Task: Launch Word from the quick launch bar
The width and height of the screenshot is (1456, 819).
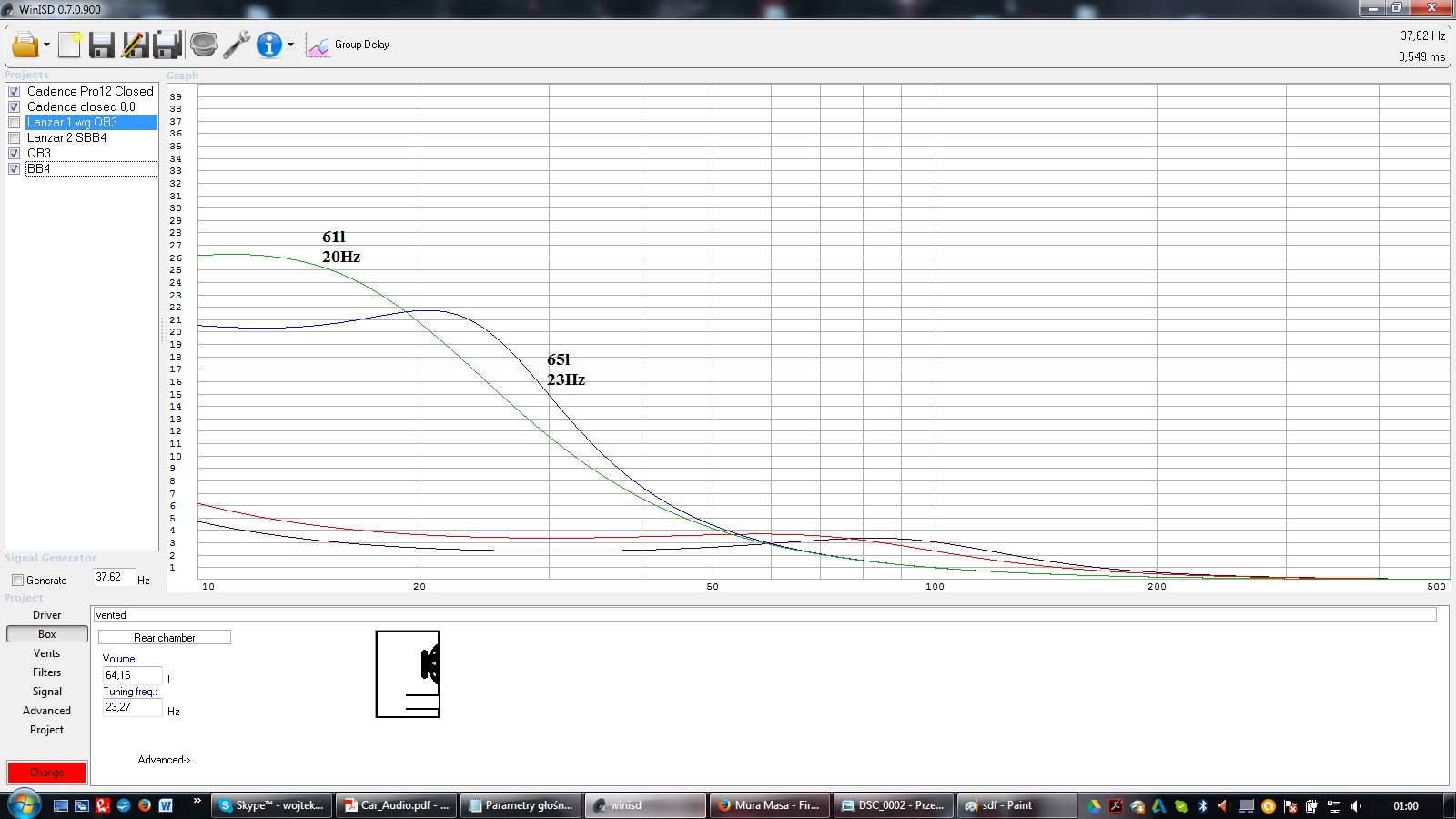Action: pyautogui.click(x=166, y=806)
